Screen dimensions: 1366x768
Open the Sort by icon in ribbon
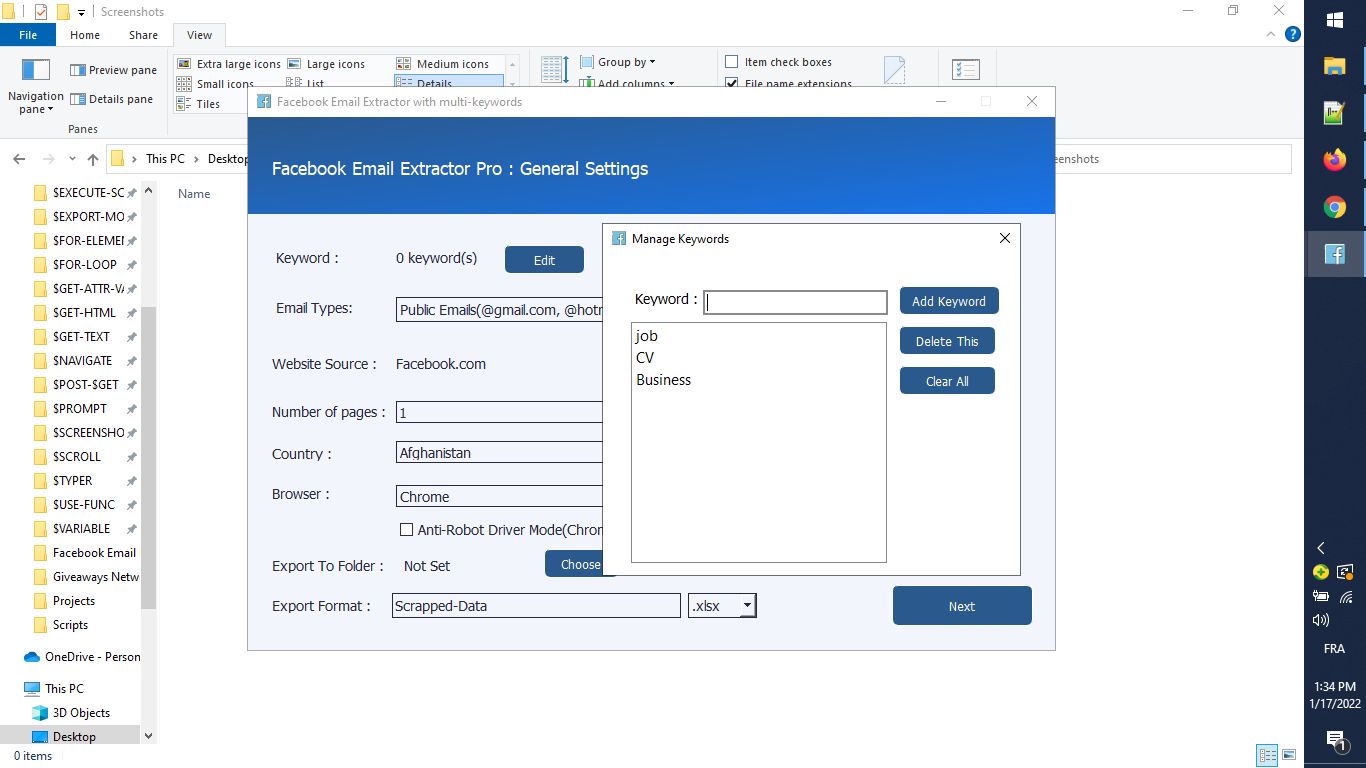[x=555, y=70]
